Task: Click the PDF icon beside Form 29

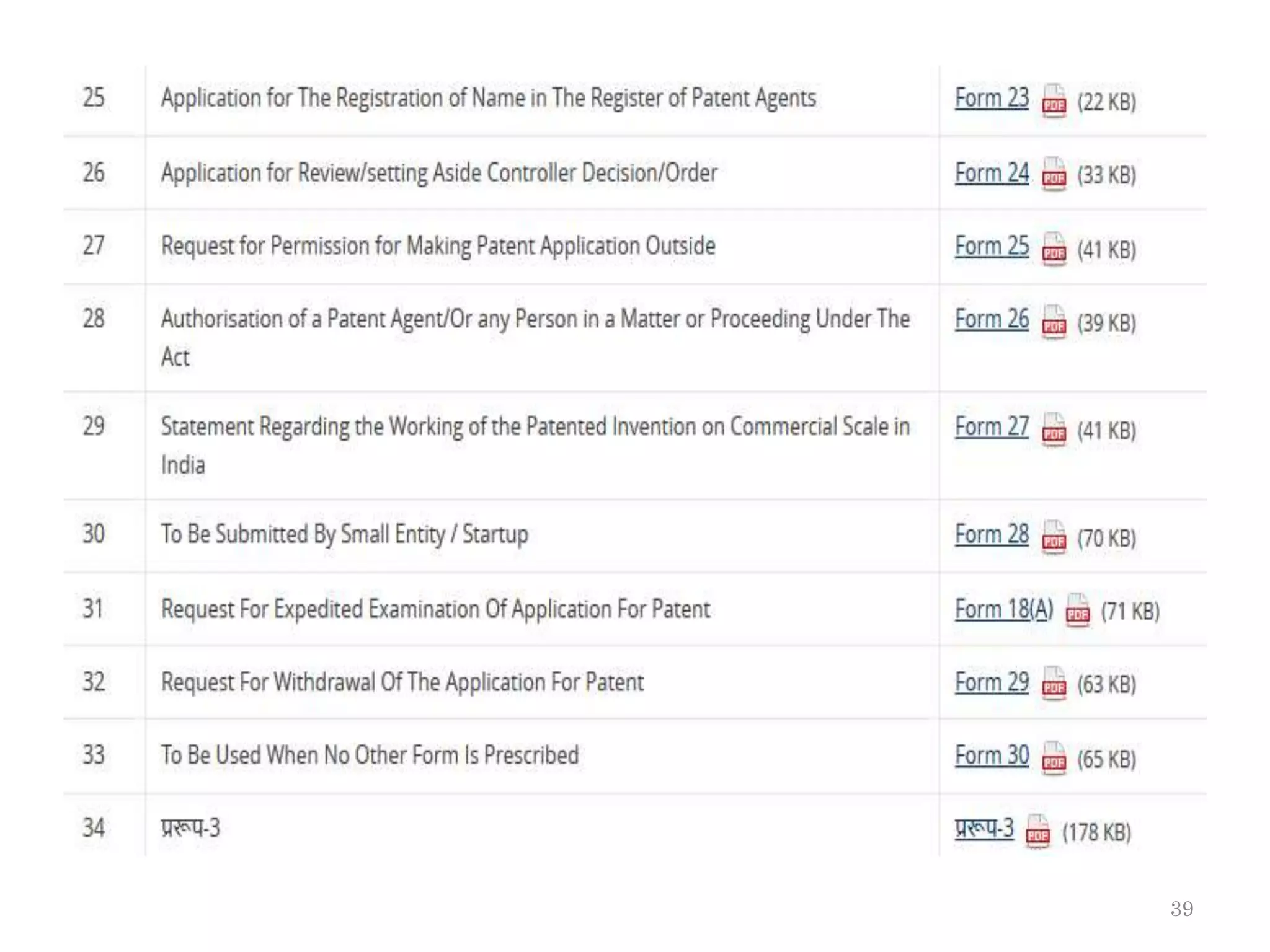Action: click(1054, 684)
